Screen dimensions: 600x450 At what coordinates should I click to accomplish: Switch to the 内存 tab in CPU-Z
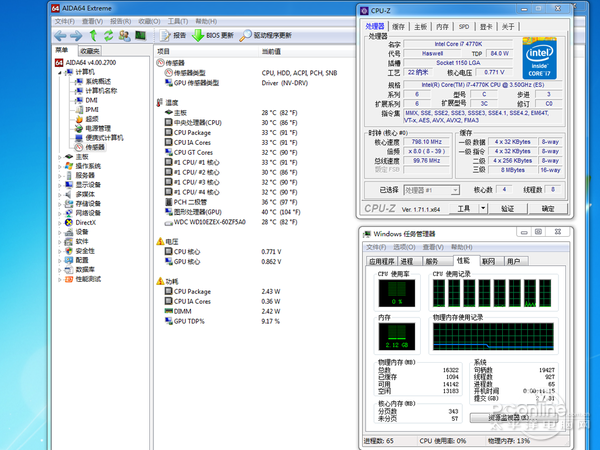point(440,27)
